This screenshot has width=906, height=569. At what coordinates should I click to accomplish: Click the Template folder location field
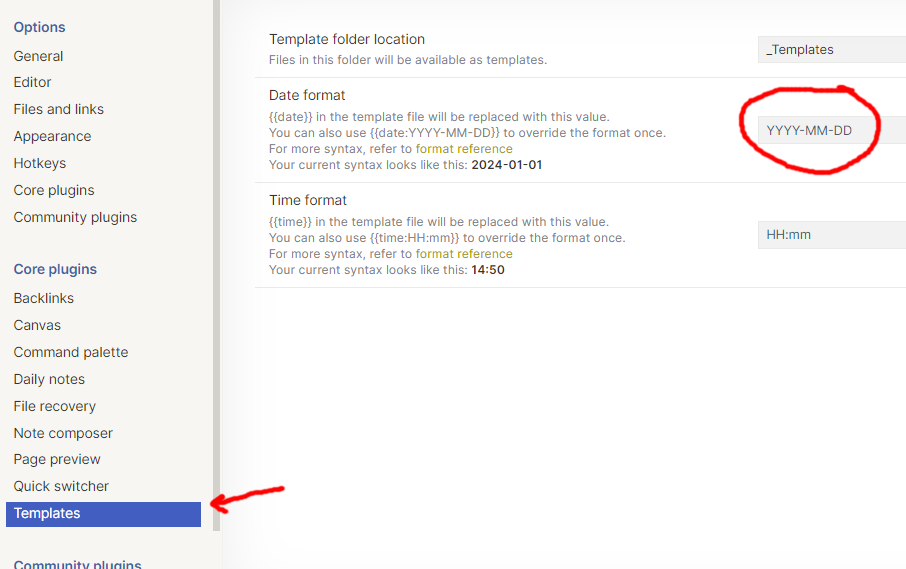831,49
